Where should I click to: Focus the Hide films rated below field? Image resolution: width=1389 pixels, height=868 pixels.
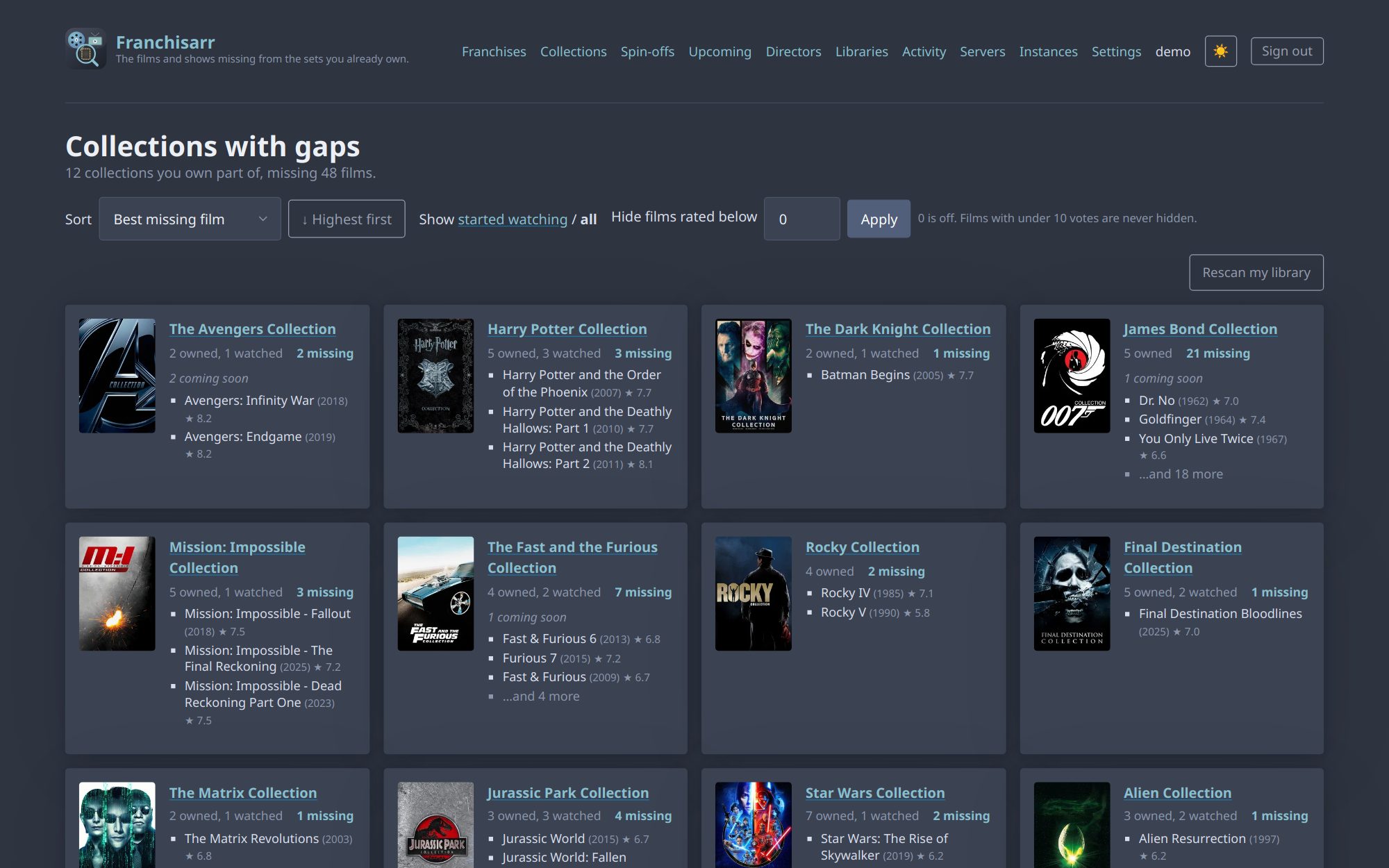click(x=801, y=219)
